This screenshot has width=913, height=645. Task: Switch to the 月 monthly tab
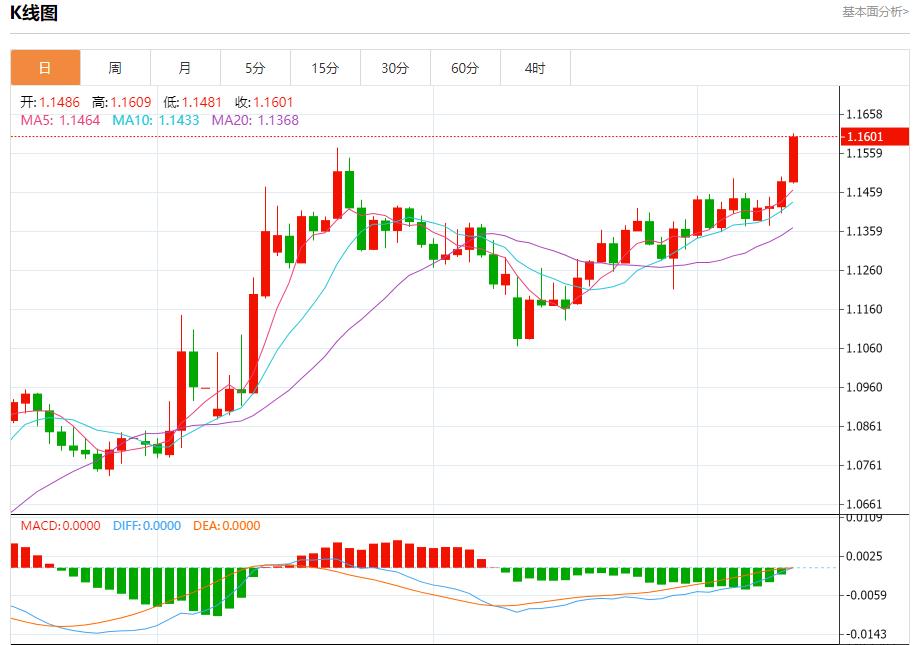[185, 68]
